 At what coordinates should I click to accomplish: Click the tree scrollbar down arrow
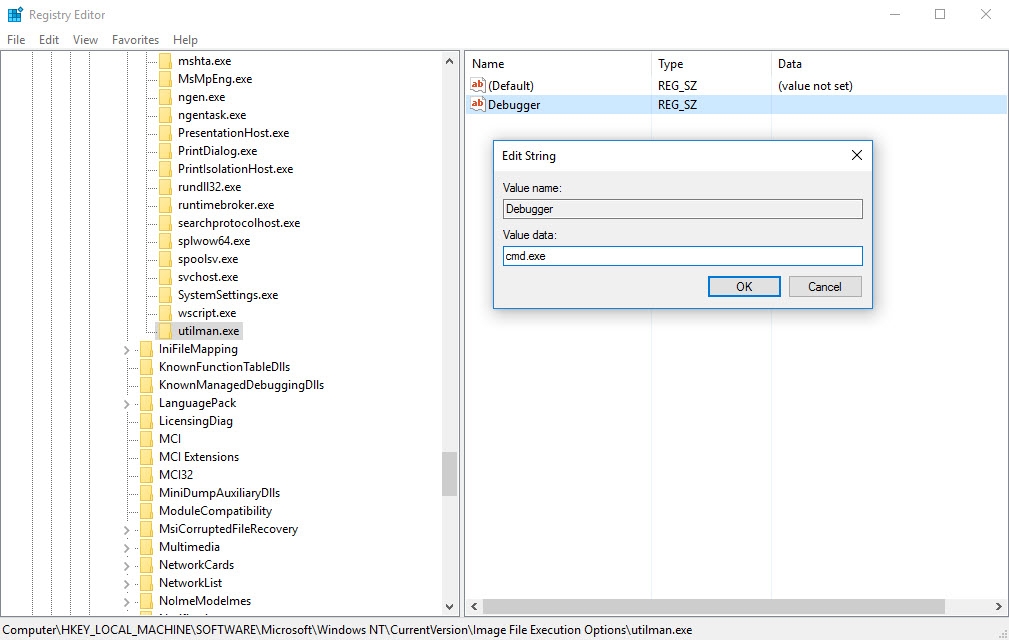tap(448, 606)
